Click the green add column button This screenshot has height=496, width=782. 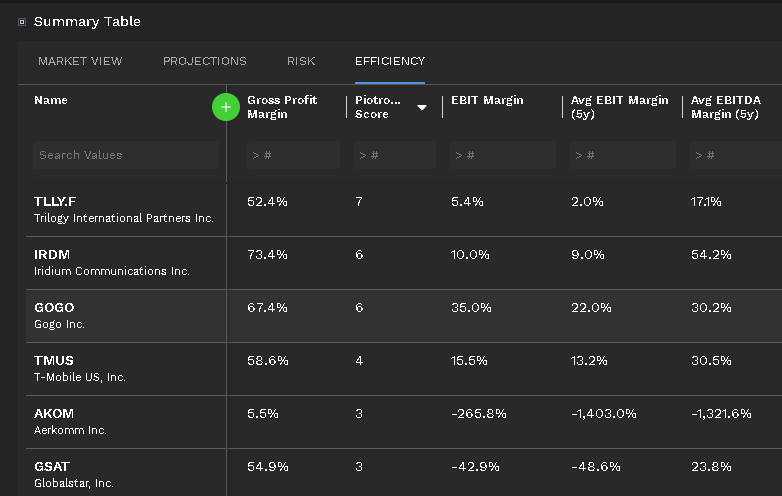pyautogui.click(x=226, y=107)
